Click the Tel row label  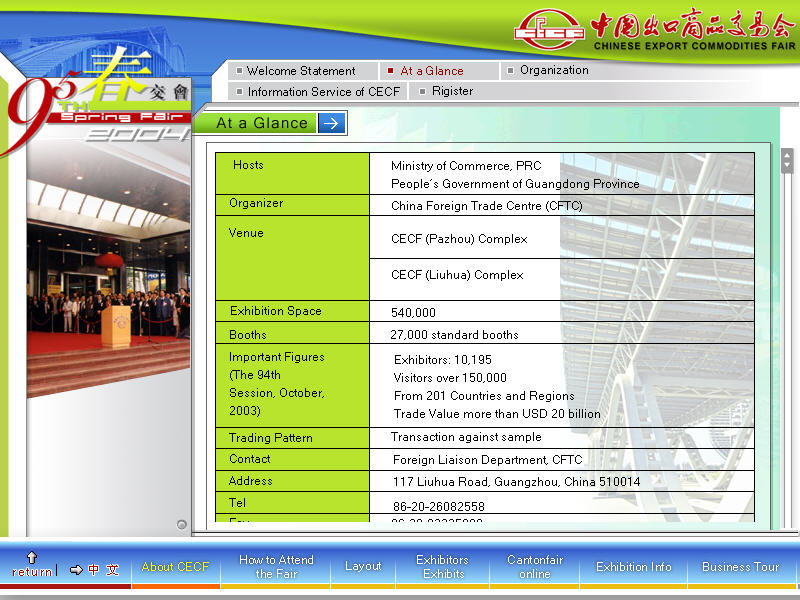pos(237,503)
